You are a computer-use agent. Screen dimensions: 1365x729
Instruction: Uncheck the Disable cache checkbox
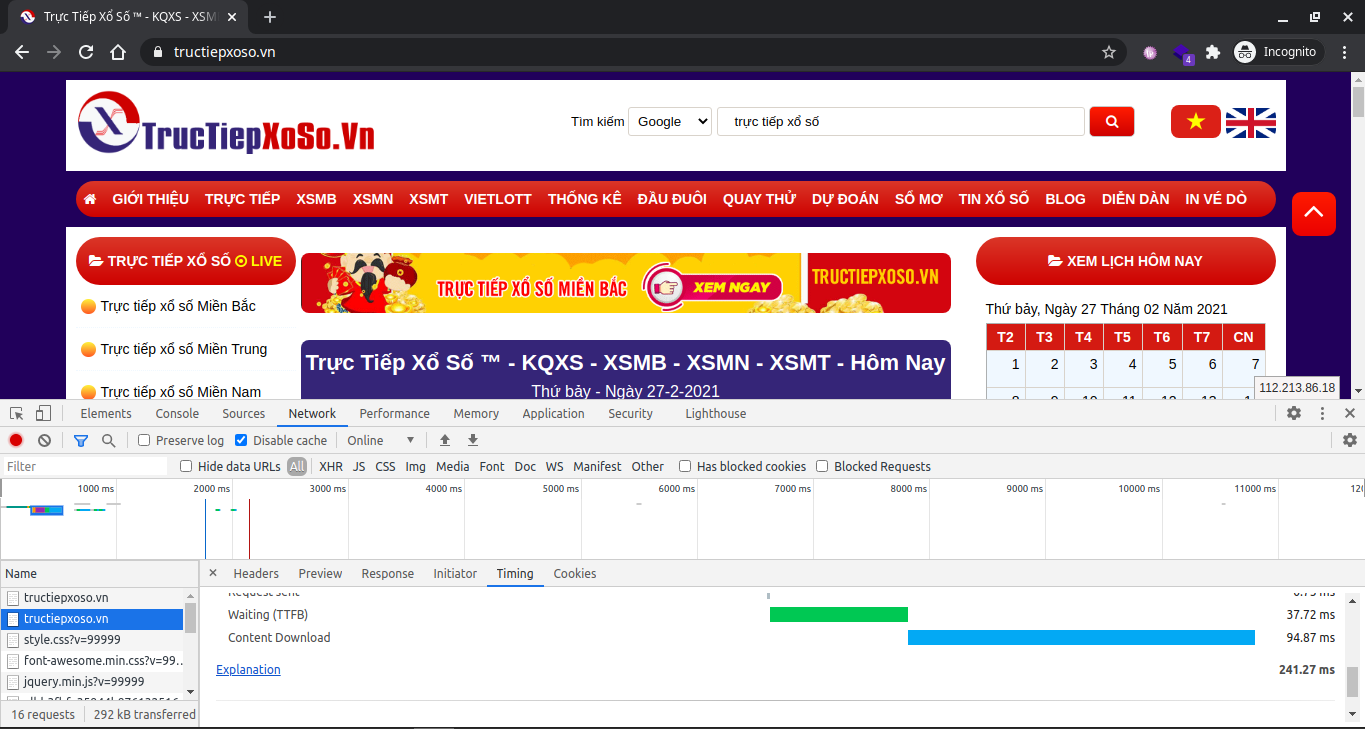coord(241,440)
